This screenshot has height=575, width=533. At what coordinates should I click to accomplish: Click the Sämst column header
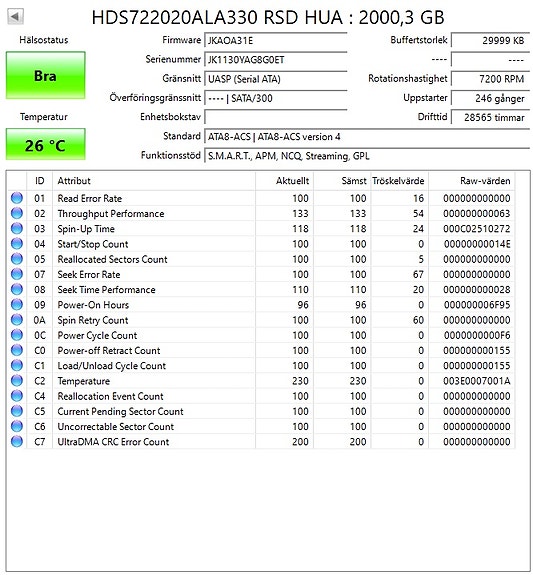click(342, 181)
